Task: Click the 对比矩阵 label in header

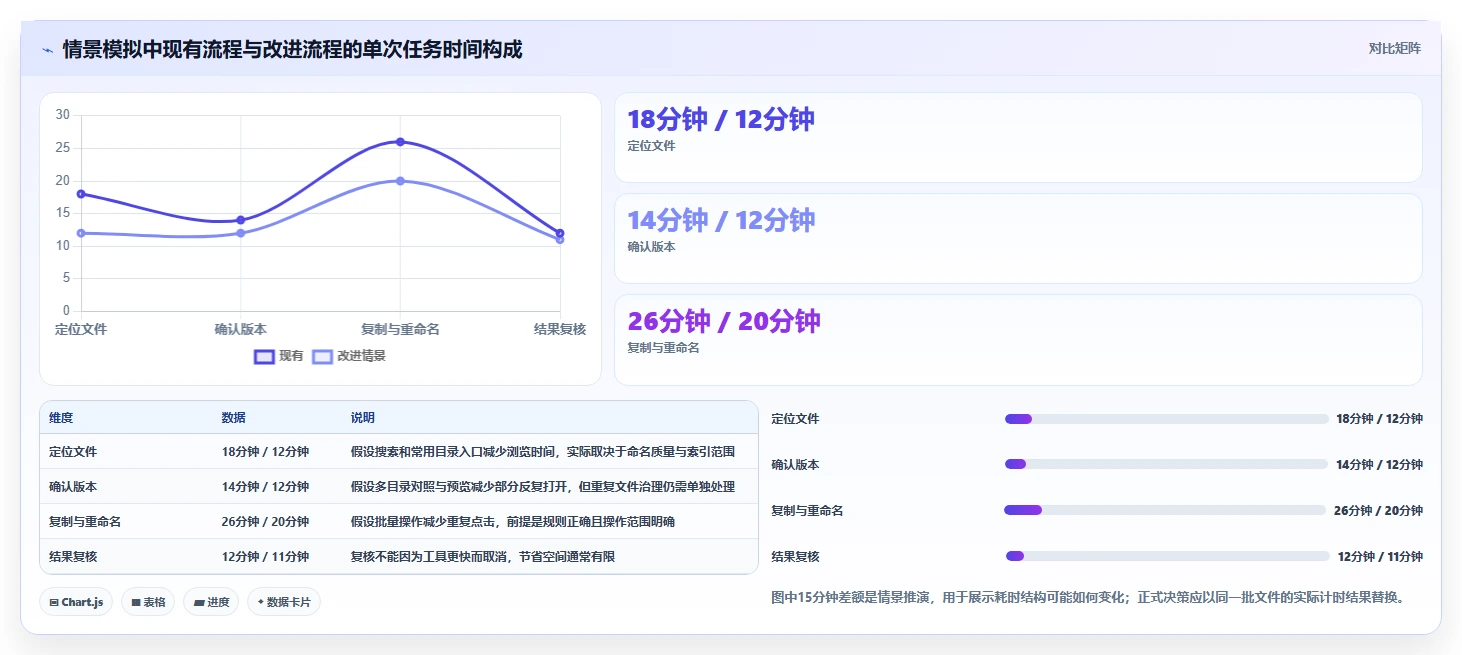Action: (x=1394, y=48)
